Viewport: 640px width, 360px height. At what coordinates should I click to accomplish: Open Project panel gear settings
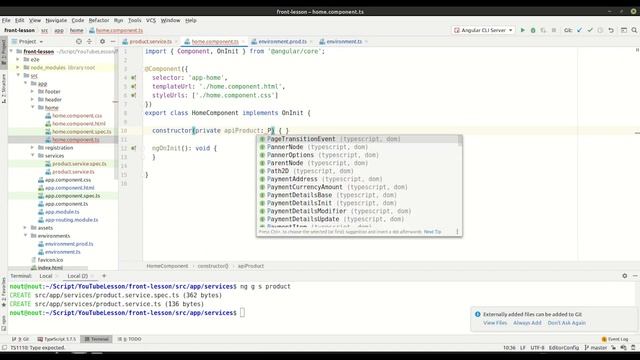coord(102,41)
